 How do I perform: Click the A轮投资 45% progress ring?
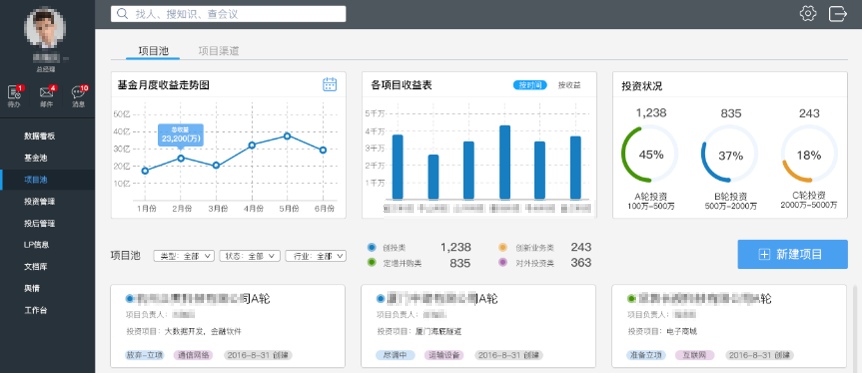650,154
